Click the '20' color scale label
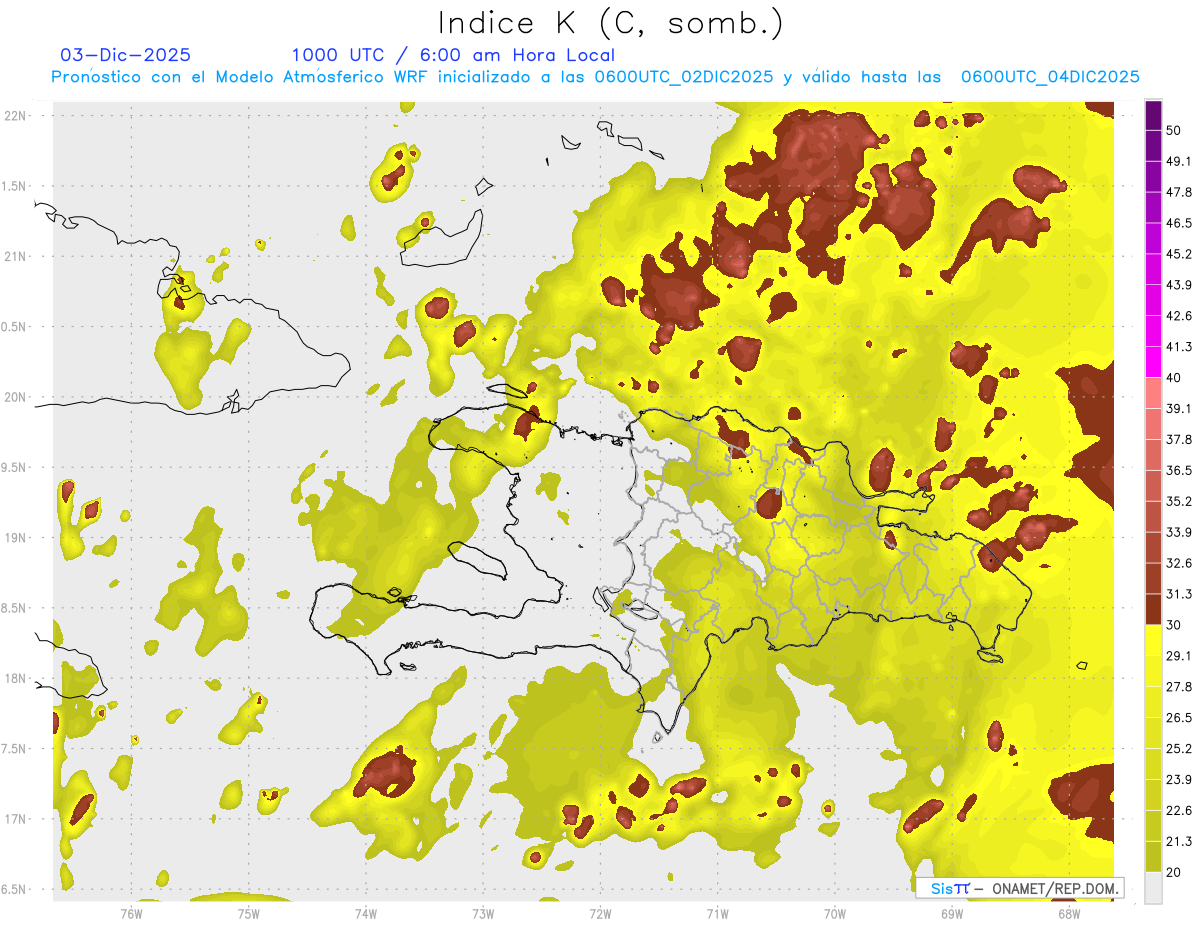Image resolution: width=1200 pixels, height=927 pixels. click(x=1174, y=873)
